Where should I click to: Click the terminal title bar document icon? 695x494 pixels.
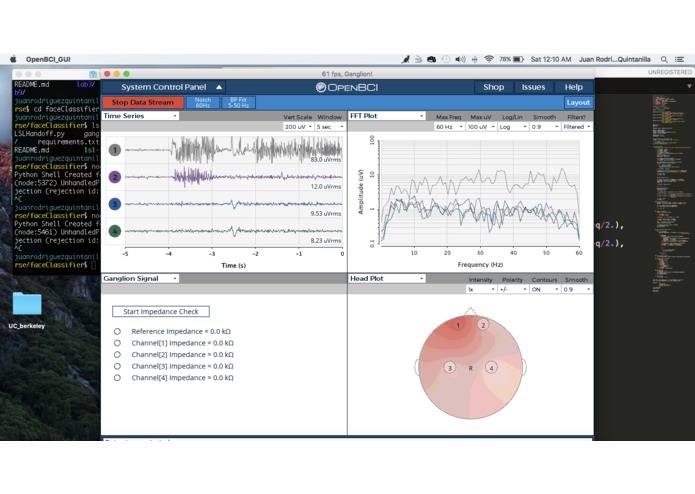pyautogui.click(x=93, y=74)
